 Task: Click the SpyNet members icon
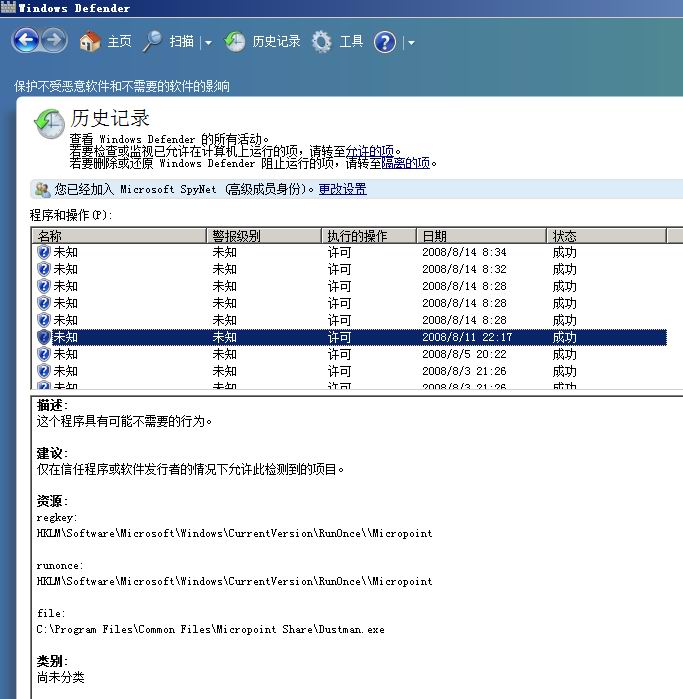tap(43, 190)
